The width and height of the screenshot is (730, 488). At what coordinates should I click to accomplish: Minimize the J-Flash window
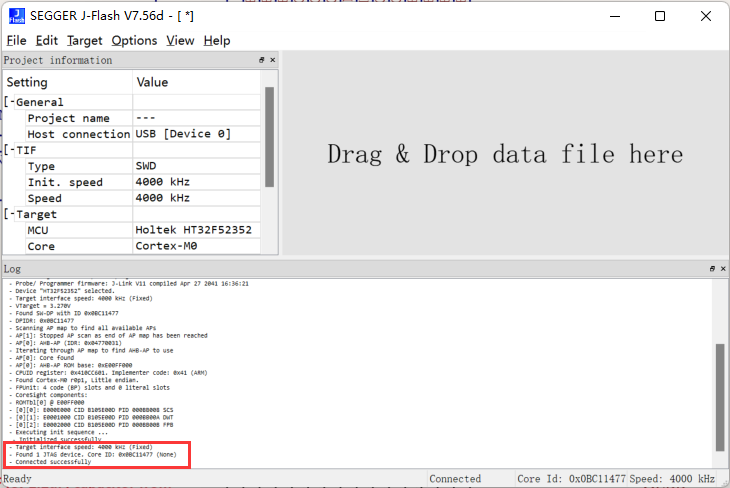(x=614, y=16)
